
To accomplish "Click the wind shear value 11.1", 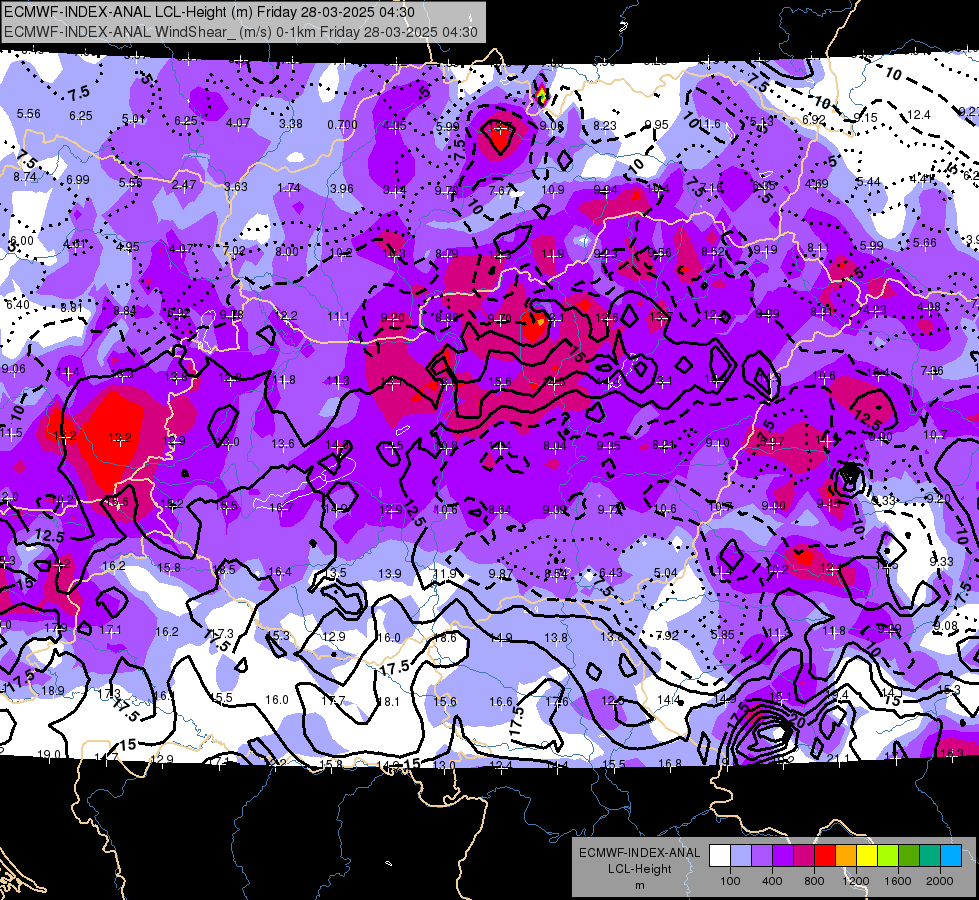I will [338, 317].
